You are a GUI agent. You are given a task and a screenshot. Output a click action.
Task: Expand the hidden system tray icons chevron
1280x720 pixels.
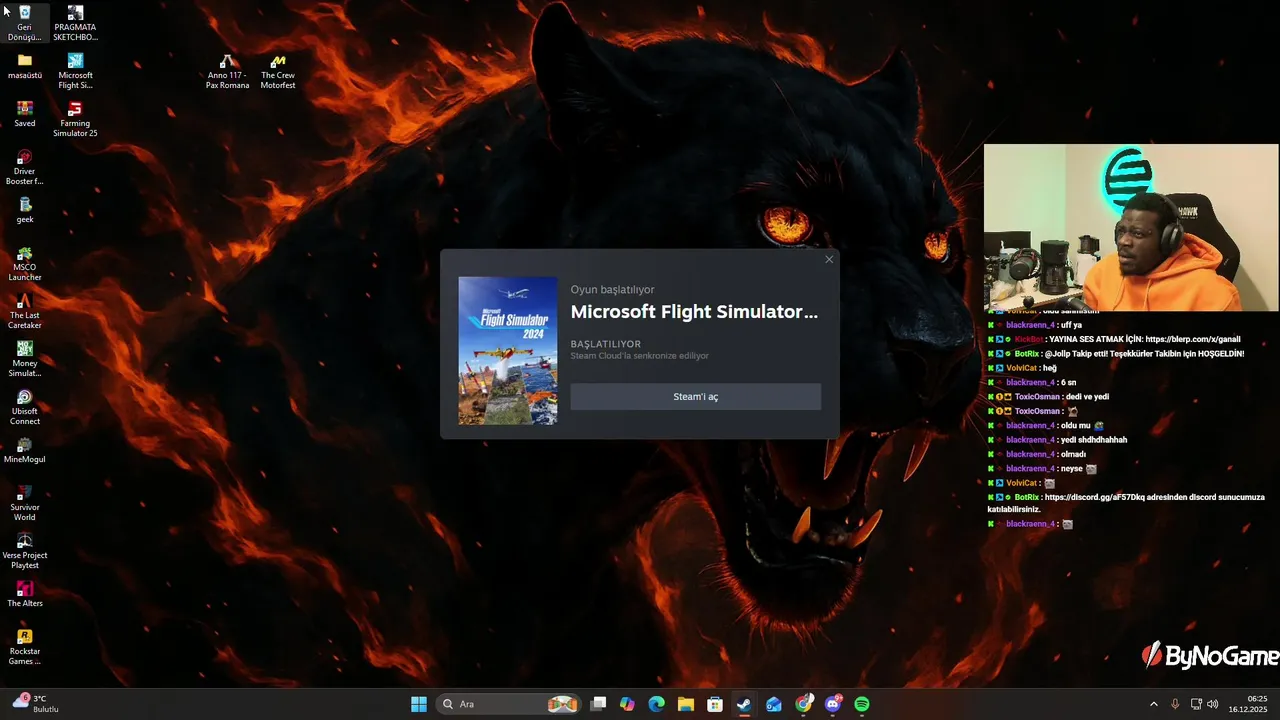[1154, 704]
